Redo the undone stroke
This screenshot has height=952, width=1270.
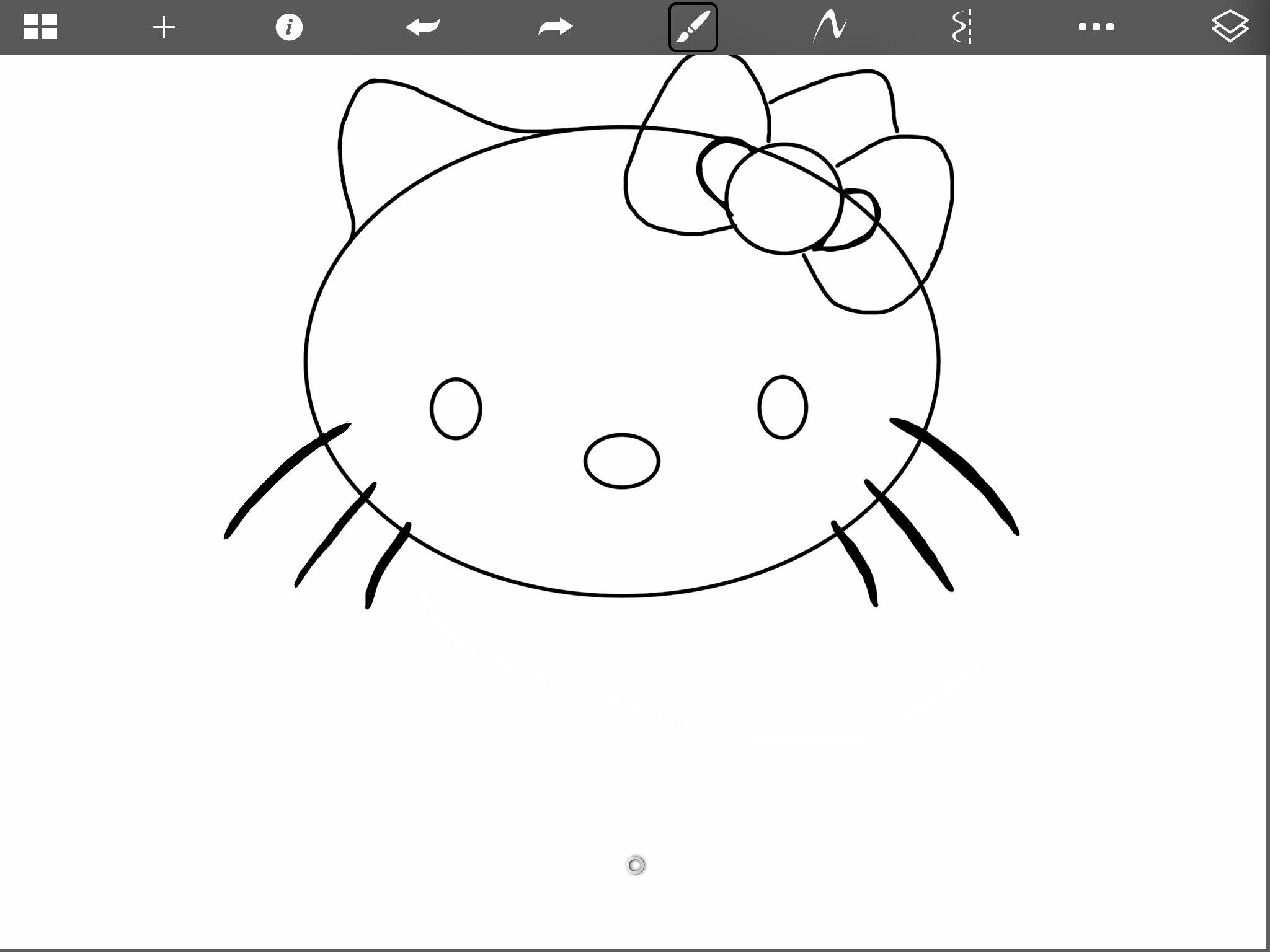(556, 27)
